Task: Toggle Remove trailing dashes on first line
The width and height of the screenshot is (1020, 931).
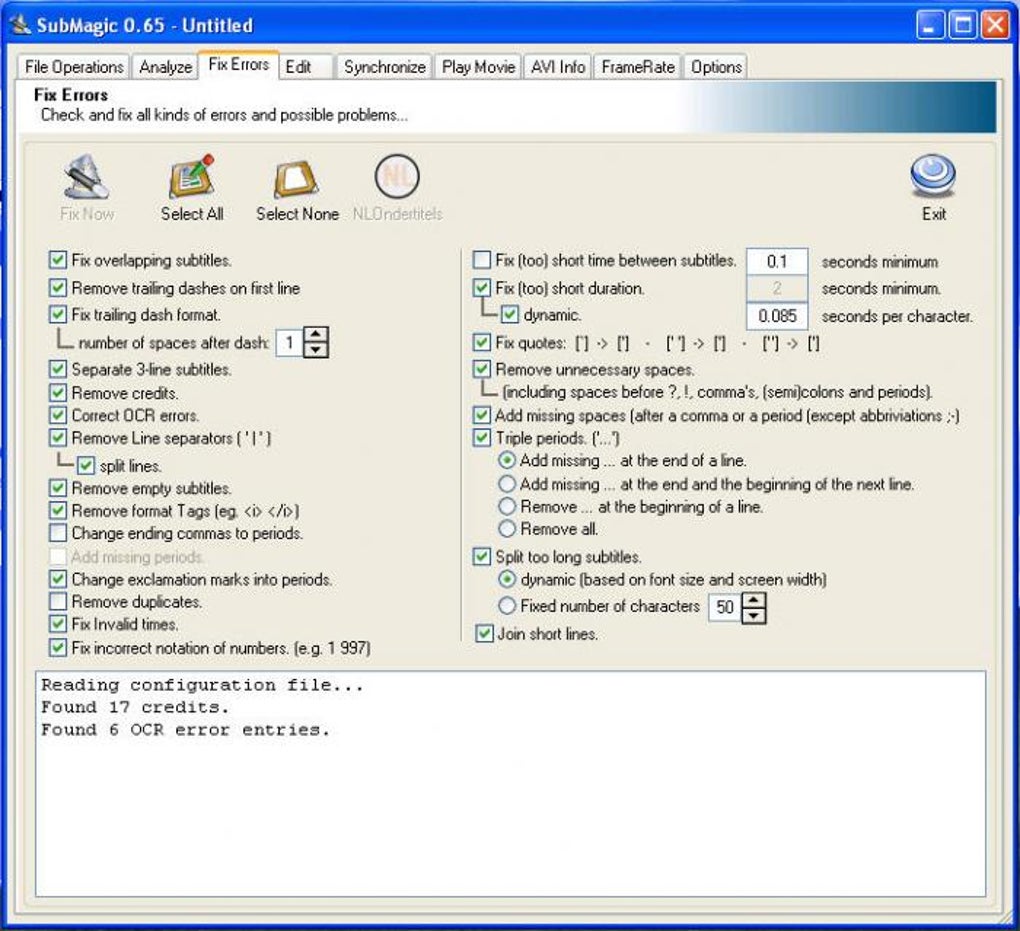Action: coord(58,288)
